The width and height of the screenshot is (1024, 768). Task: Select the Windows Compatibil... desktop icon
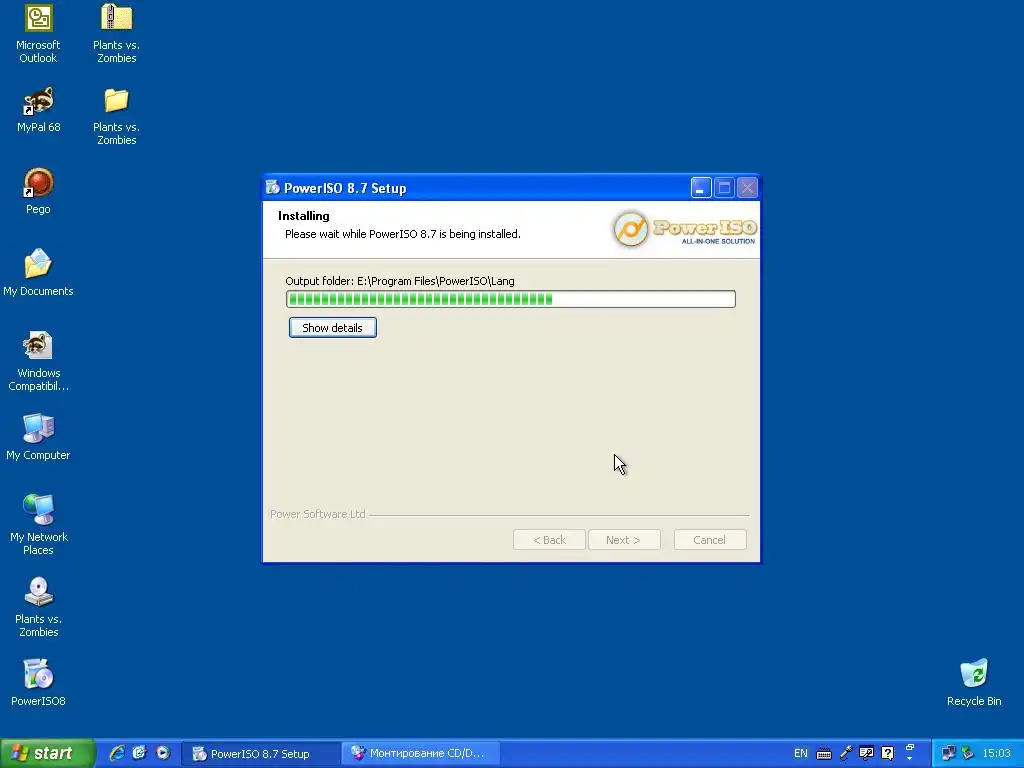38,362
